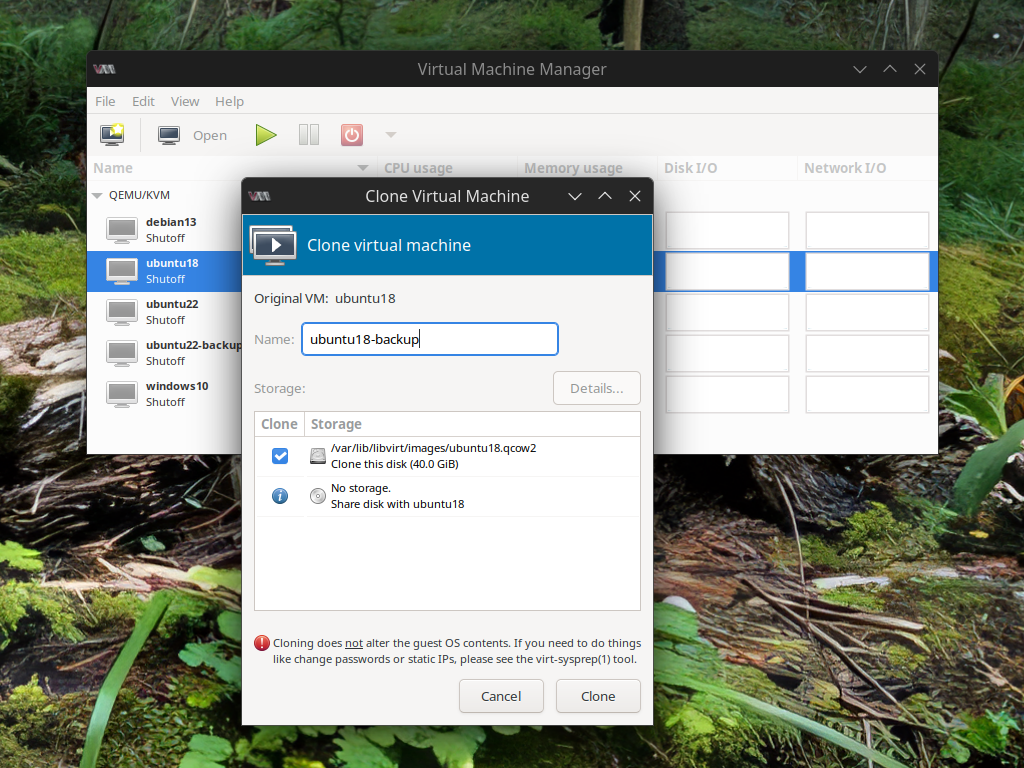The height and width of the screenshot is (768, 1024).
Task: Click the Name column sort arrow
Action: (362, 168)
